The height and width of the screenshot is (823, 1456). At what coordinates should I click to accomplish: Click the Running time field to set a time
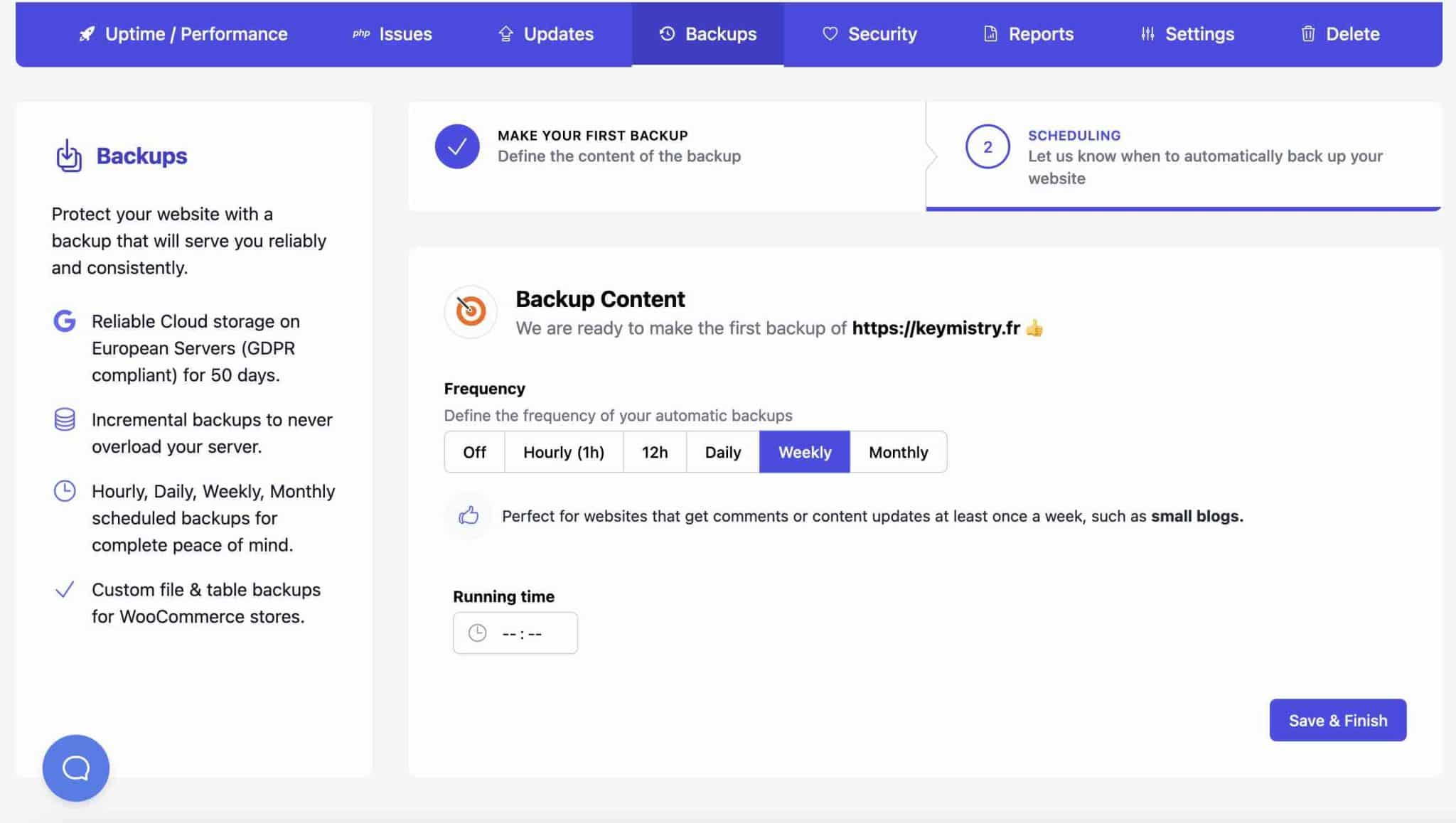(514, 633)
